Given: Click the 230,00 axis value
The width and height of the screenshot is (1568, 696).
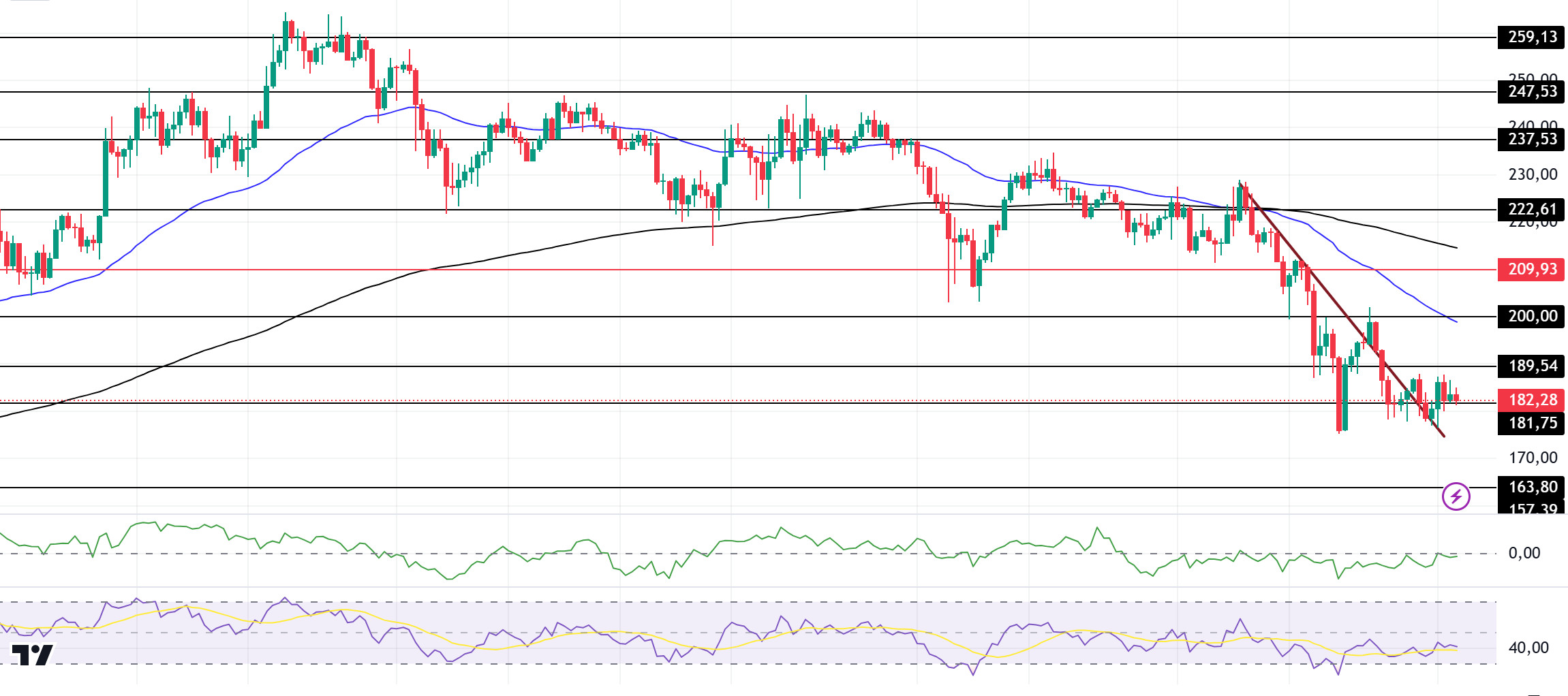Looking at the screenshot, I should 1533,174.
